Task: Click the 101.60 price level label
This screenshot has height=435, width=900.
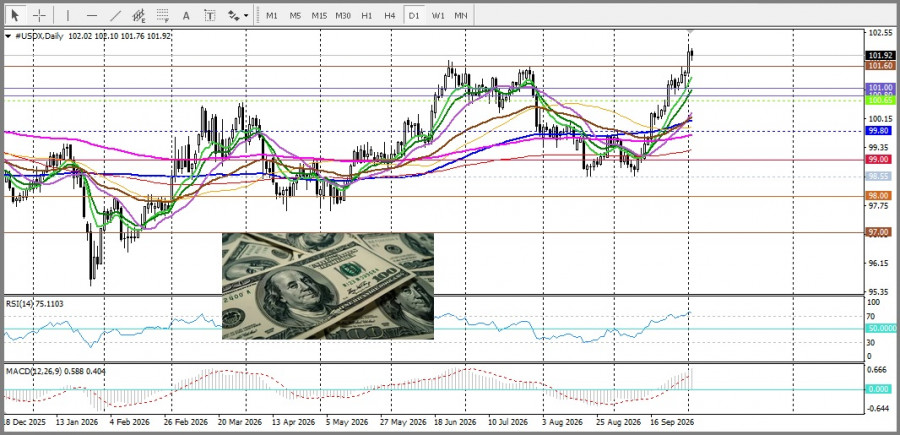Action: coord(879,66)
